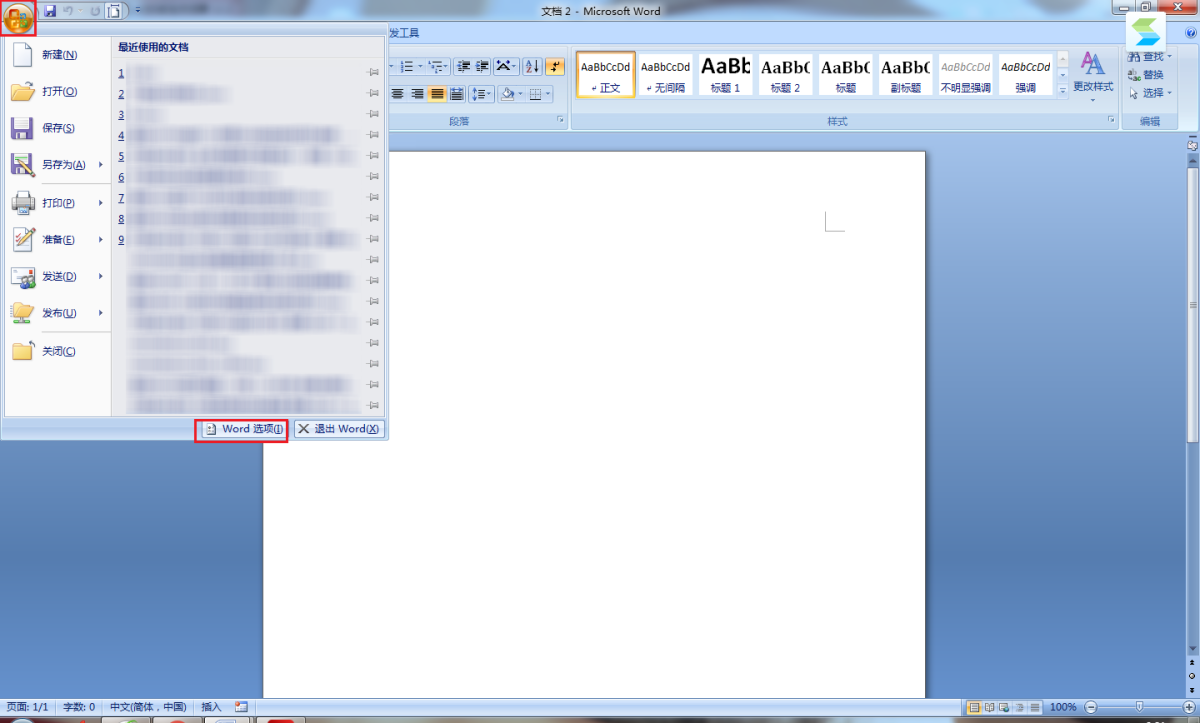
Task: Apply 无间隔 style
Action: coord(666,75)
